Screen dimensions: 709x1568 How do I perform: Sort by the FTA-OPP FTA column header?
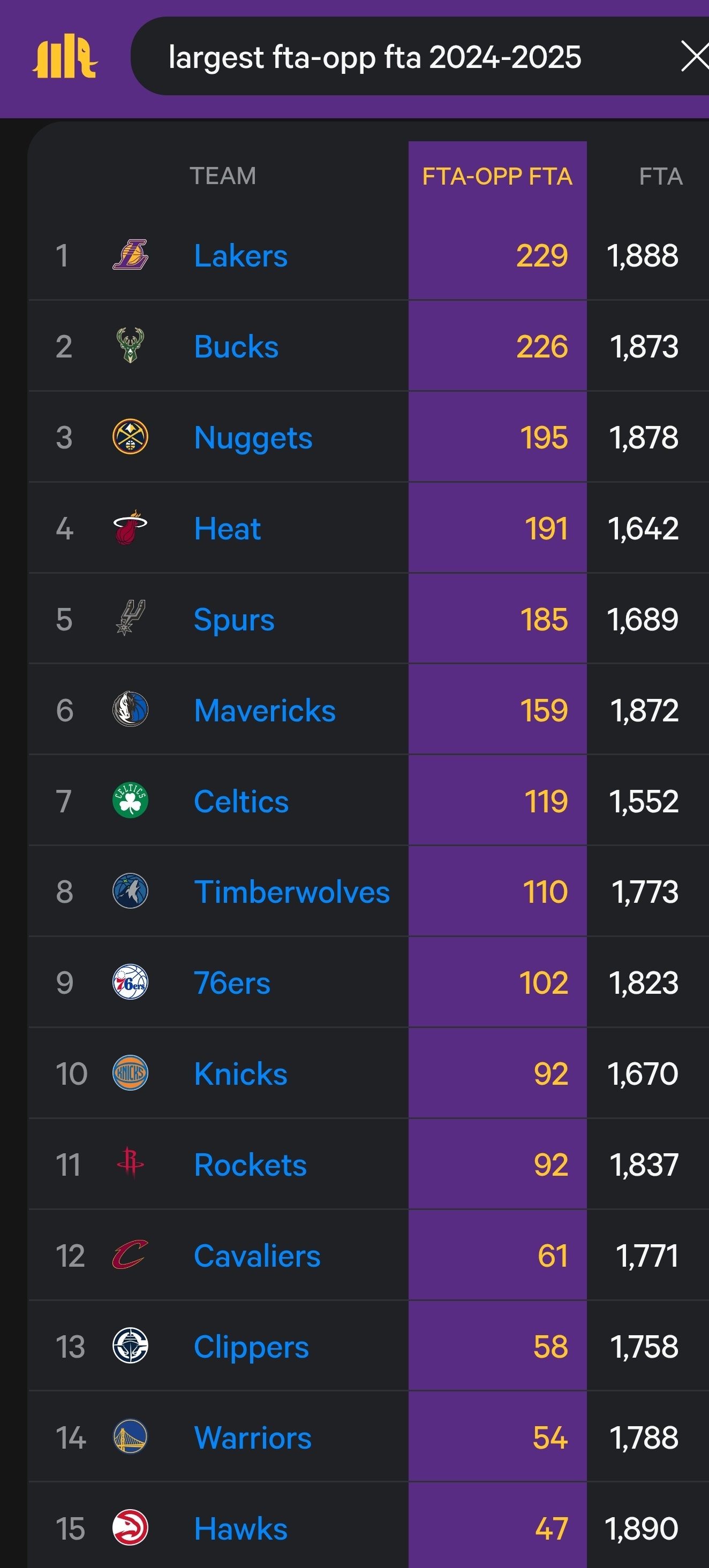497,177
